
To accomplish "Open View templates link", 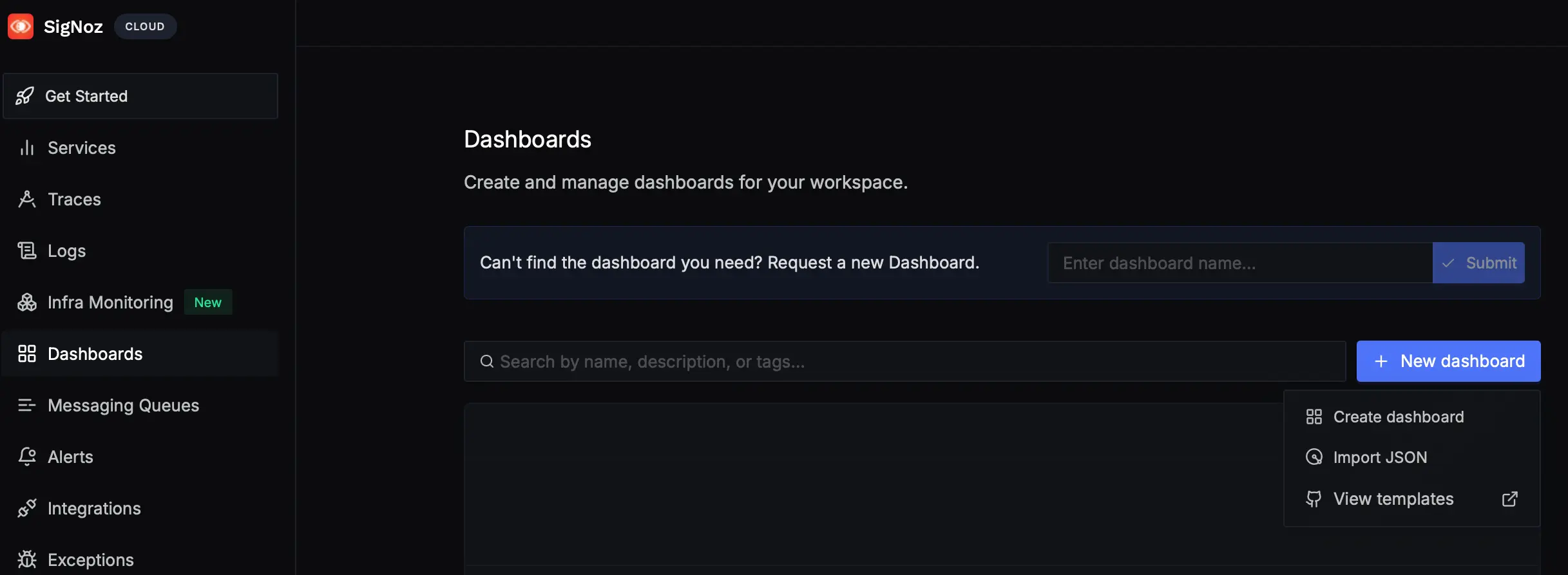I will click(1412, 499).
